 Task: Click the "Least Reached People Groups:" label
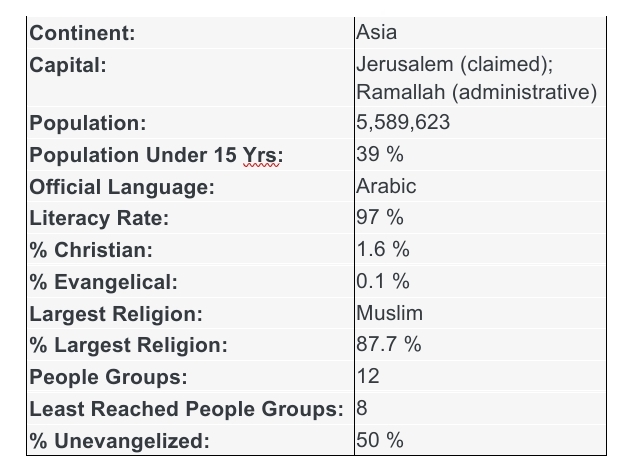[186, 409]
